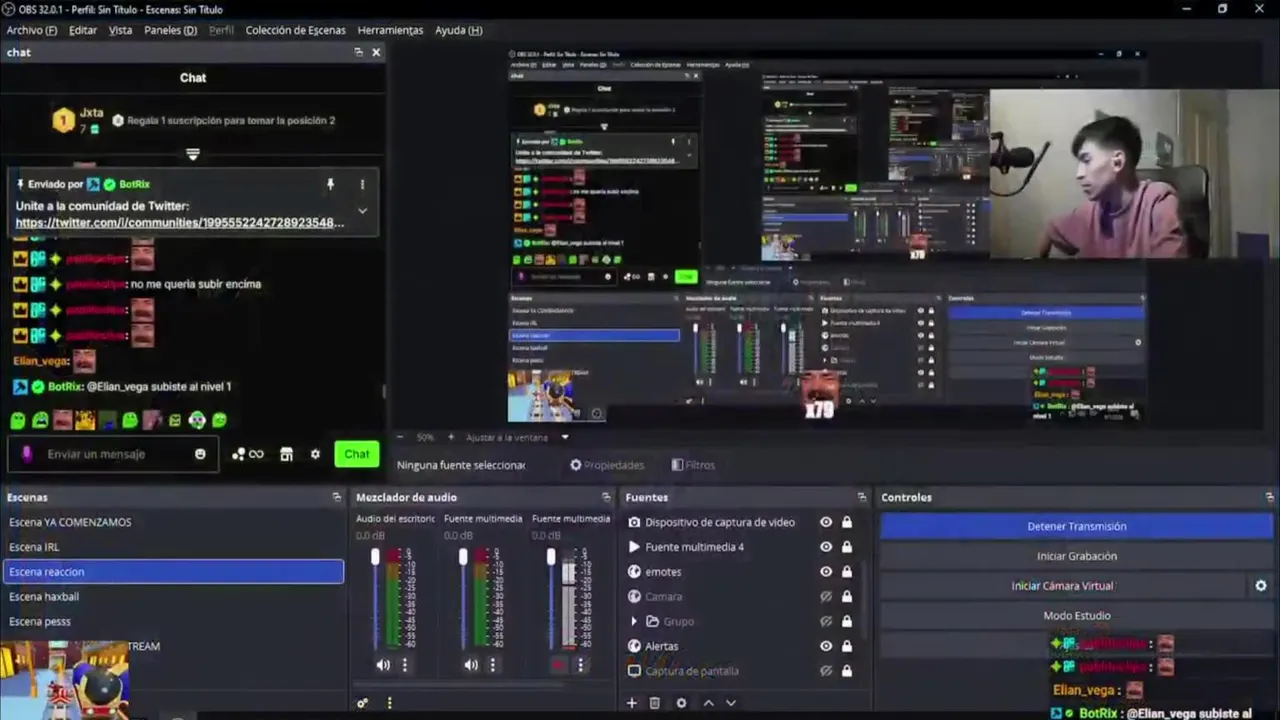Pop out the Controles dock
This screenshot has height=720, width=1280.
[x=1270, y=497]
